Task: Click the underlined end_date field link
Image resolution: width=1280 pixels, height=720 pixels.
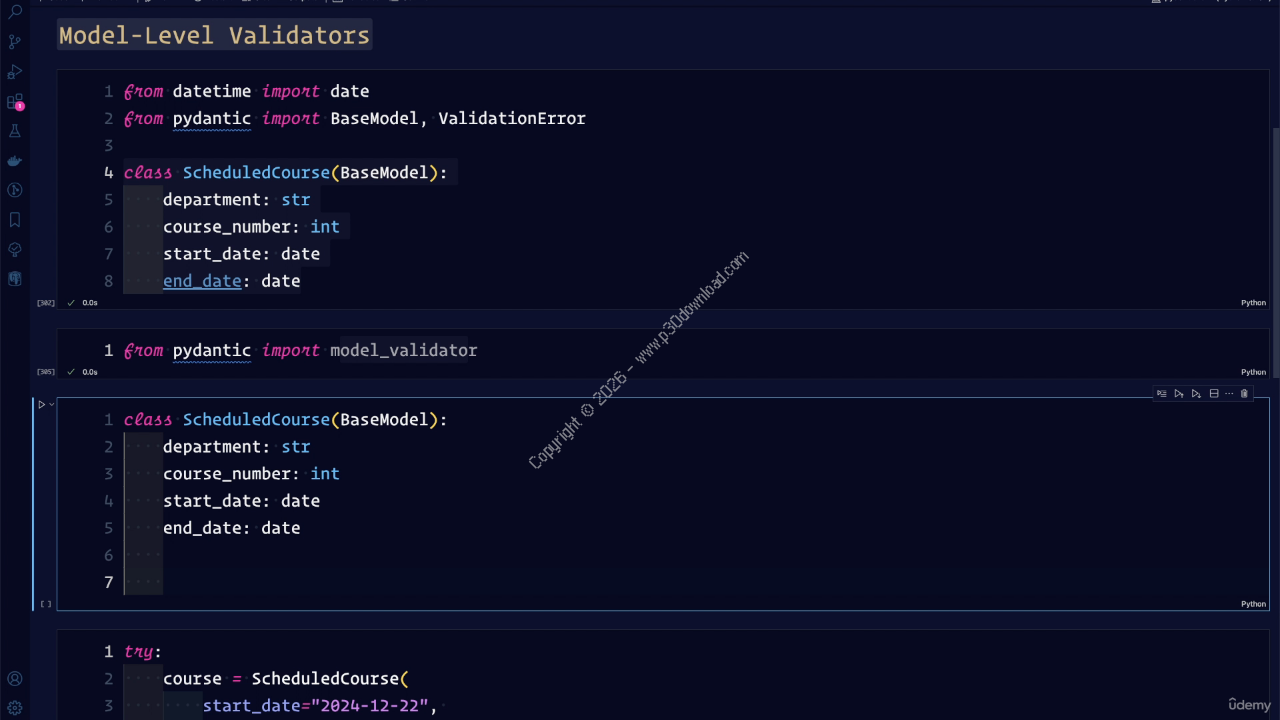Action: pyautogui.click(x=202, y=281)
